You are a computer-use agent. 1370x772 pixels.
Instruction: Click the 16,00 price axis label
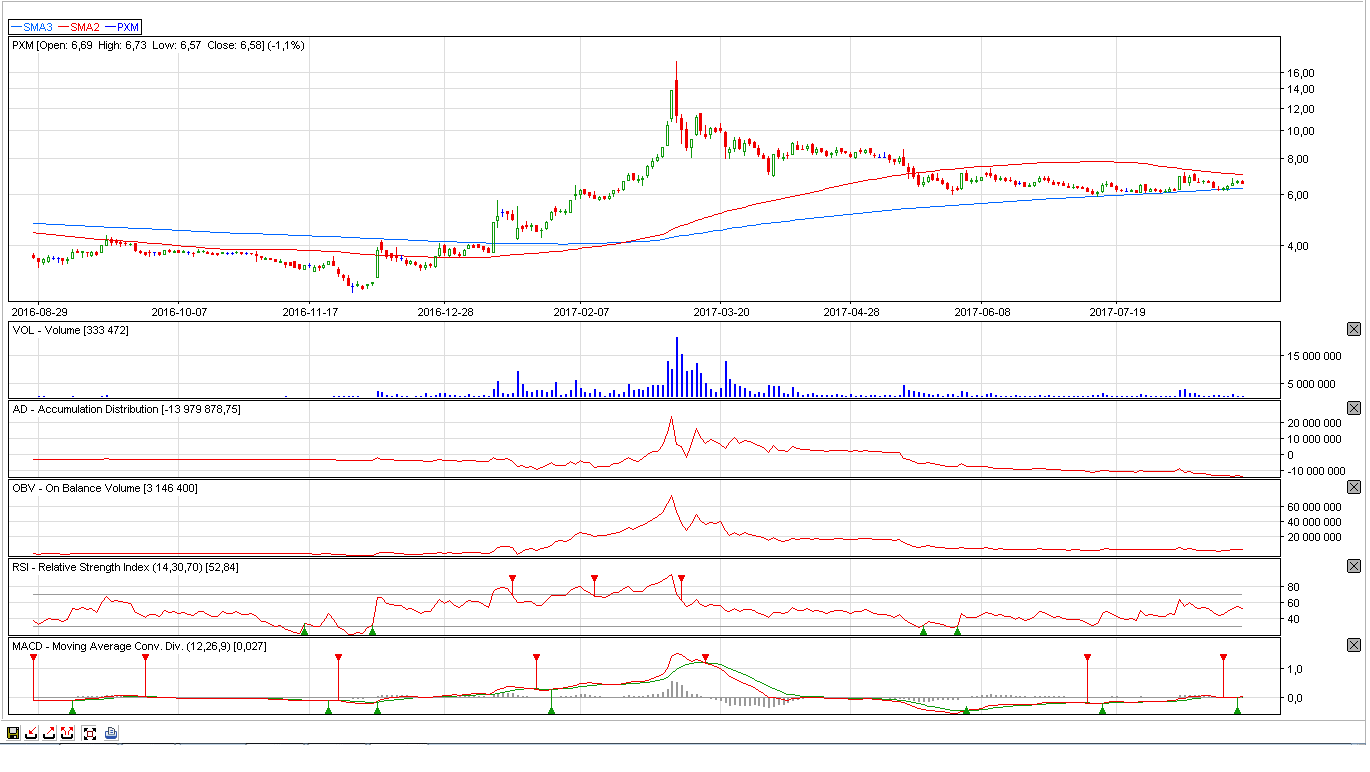(1301, 73)
